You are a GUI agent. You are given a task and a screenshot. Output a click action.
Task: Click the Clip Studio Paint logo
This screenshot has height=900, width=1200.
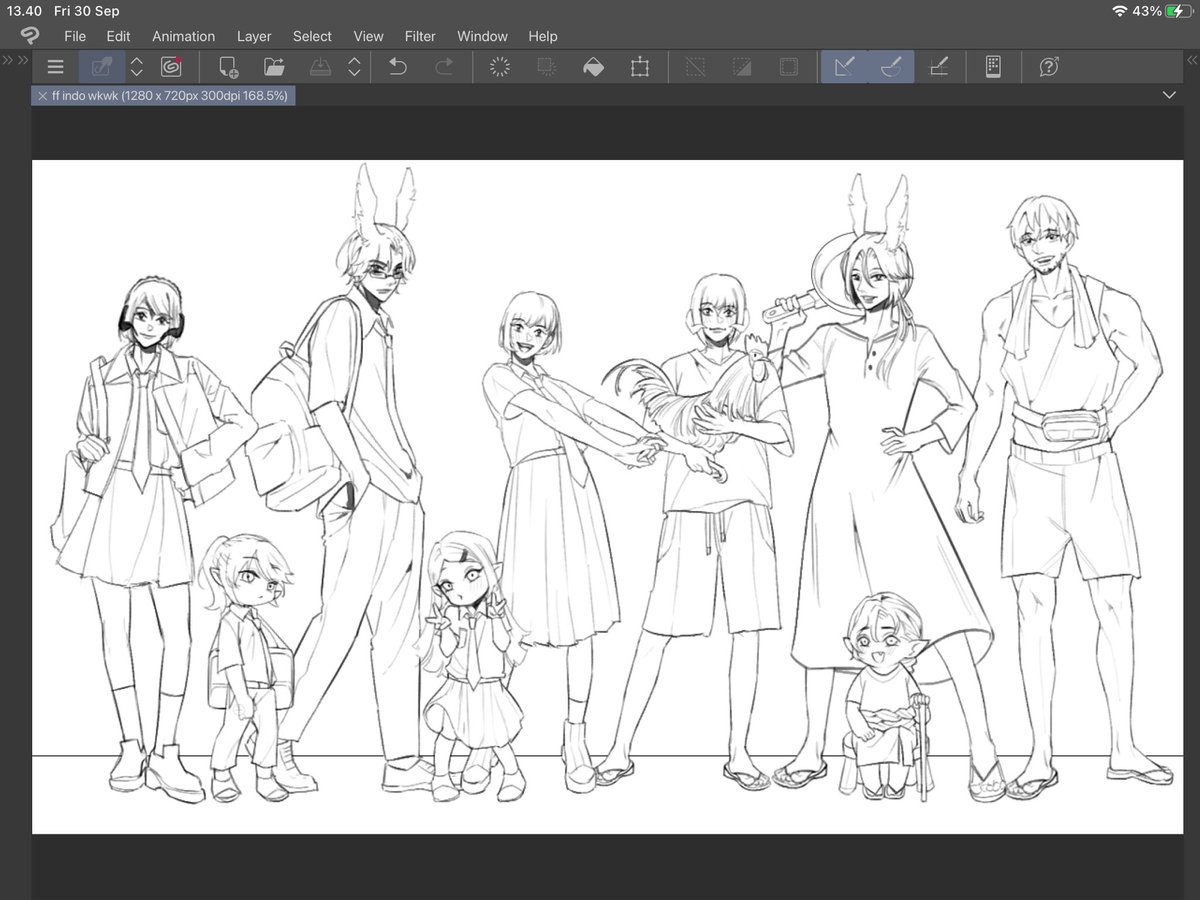coord(30,36)
